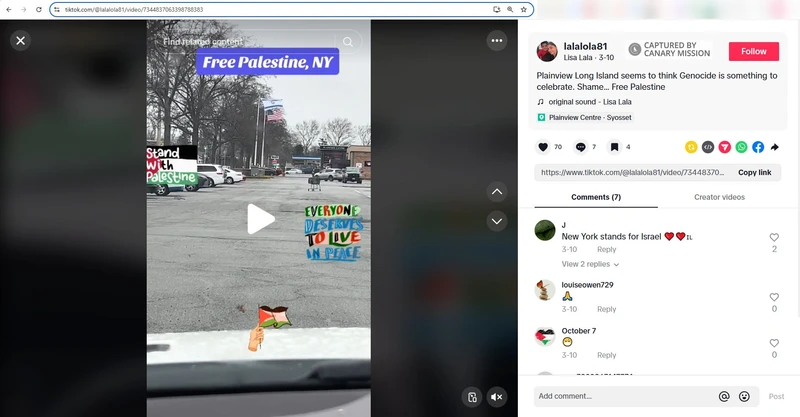Go to next video with down chevron
Screen dimensions: 800x417
point(496,222)
